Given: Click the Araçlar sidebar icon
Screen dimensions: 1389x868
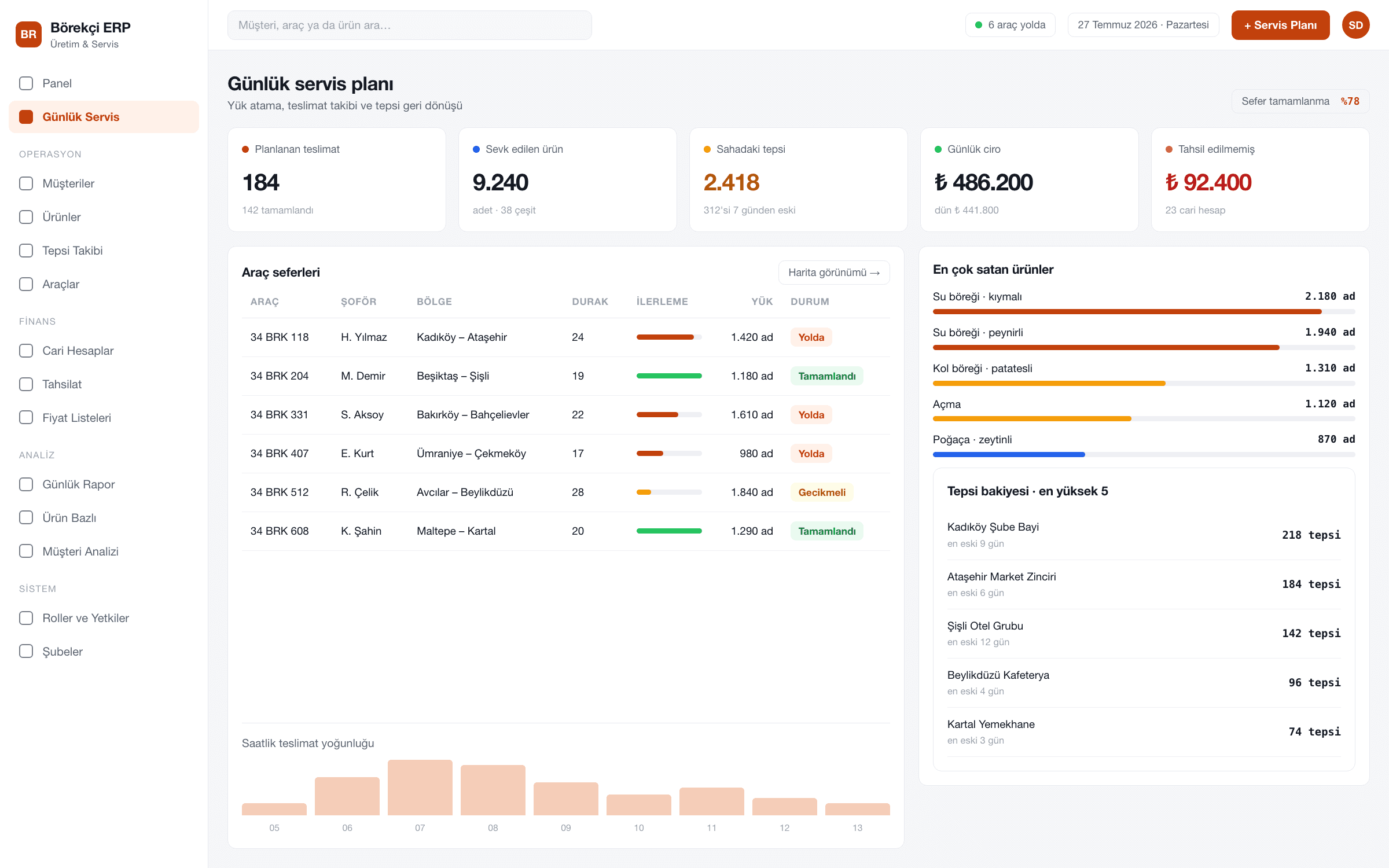Looking at the screenshot, I should [x=26, y=284].
